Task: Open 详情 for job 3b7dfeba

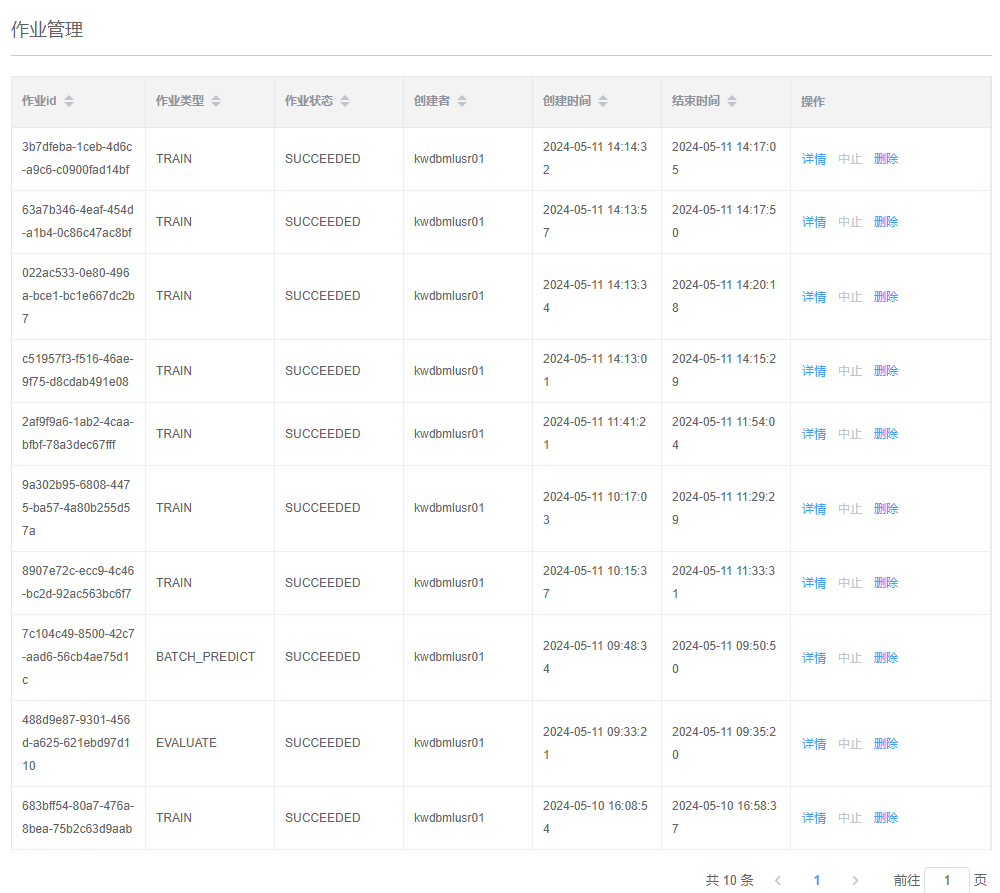Action: (x=814, y=159)
